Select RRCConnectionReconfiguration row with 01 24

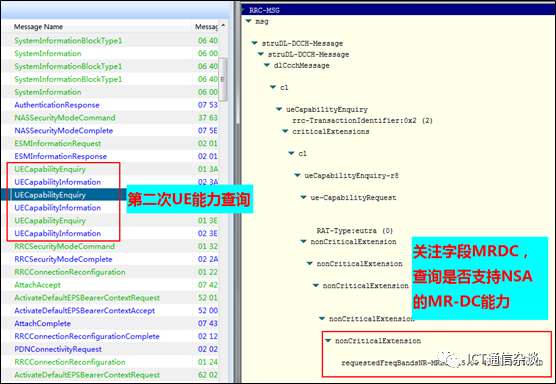coord(70,362)
